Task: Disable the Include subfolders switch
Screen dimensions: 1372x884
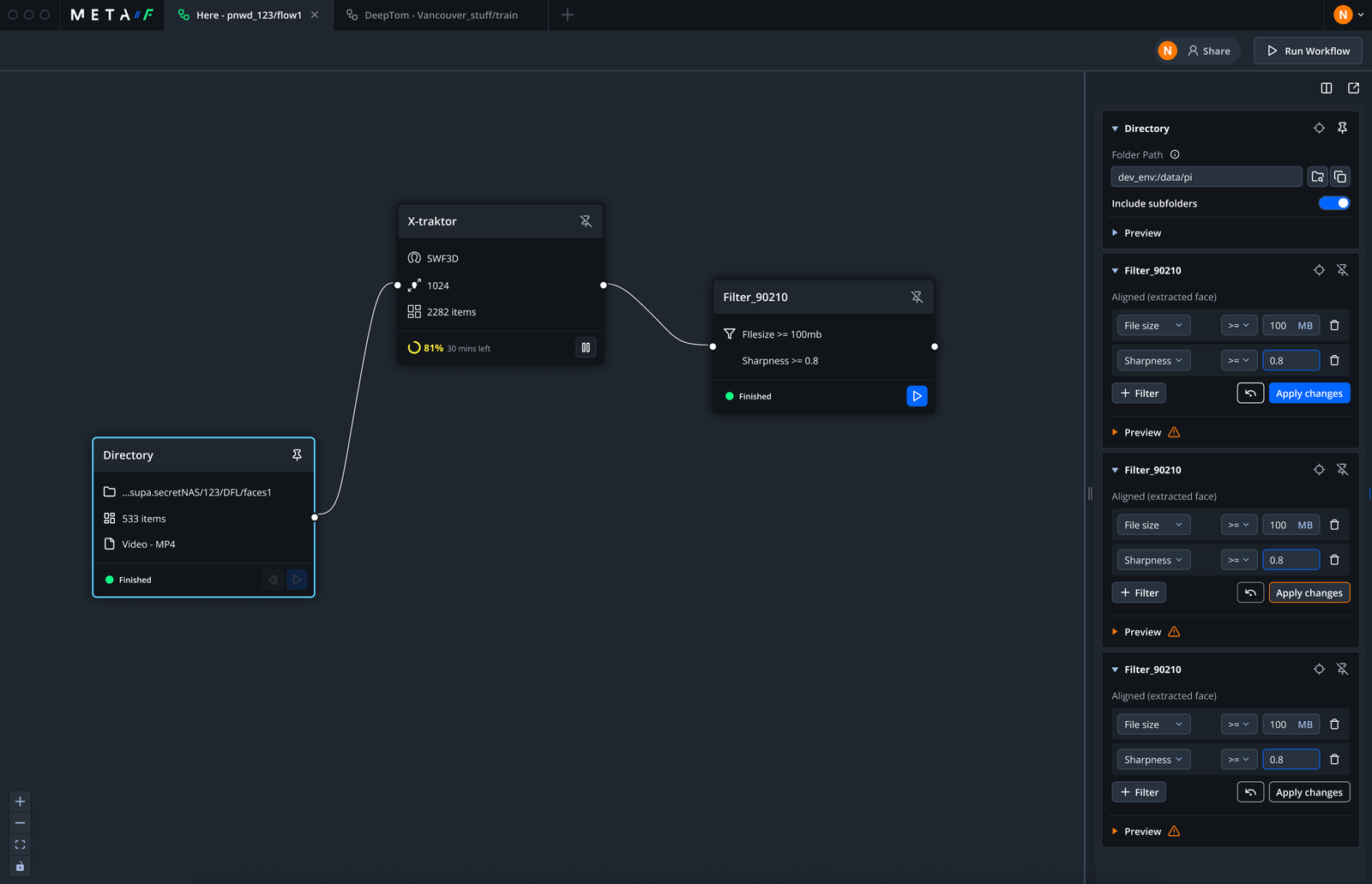Action: [1334, 203]
